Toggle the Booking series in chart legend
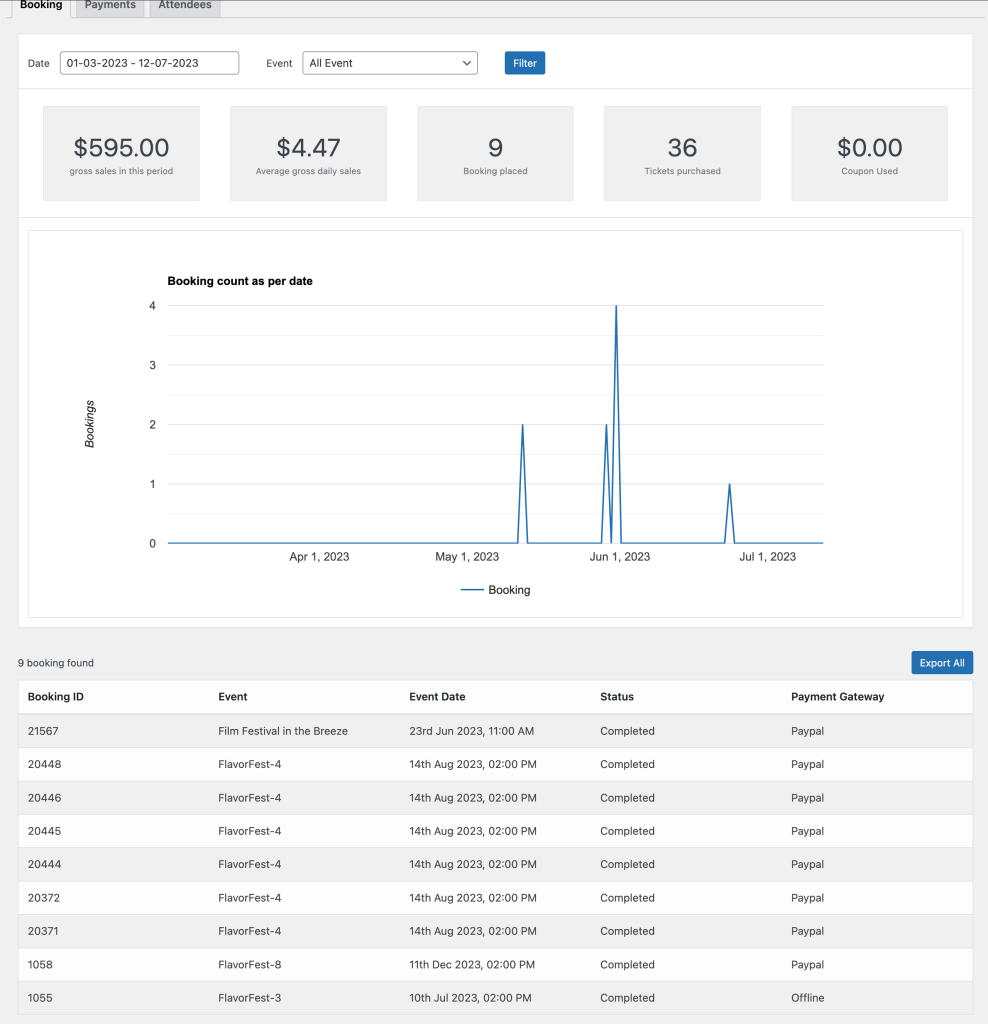Image resolution: width=988 pixels, height=1024 pixels. 496,590
